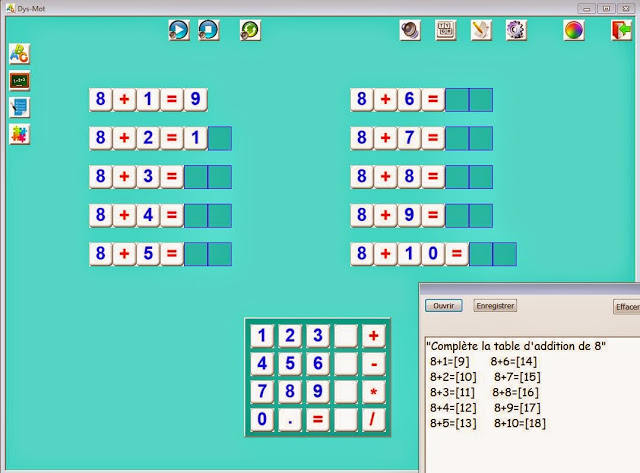640x473 pixels.
Task: Select the puzzle piece icon in sidebar
Action: [19, 134]
